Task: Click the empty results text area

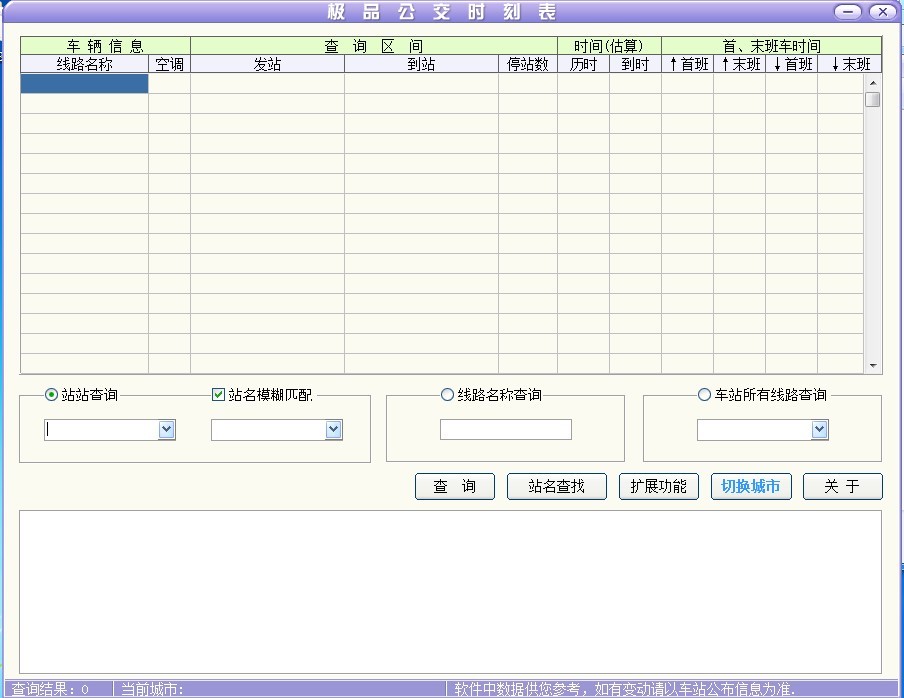Action: click(x=450, y=590)
